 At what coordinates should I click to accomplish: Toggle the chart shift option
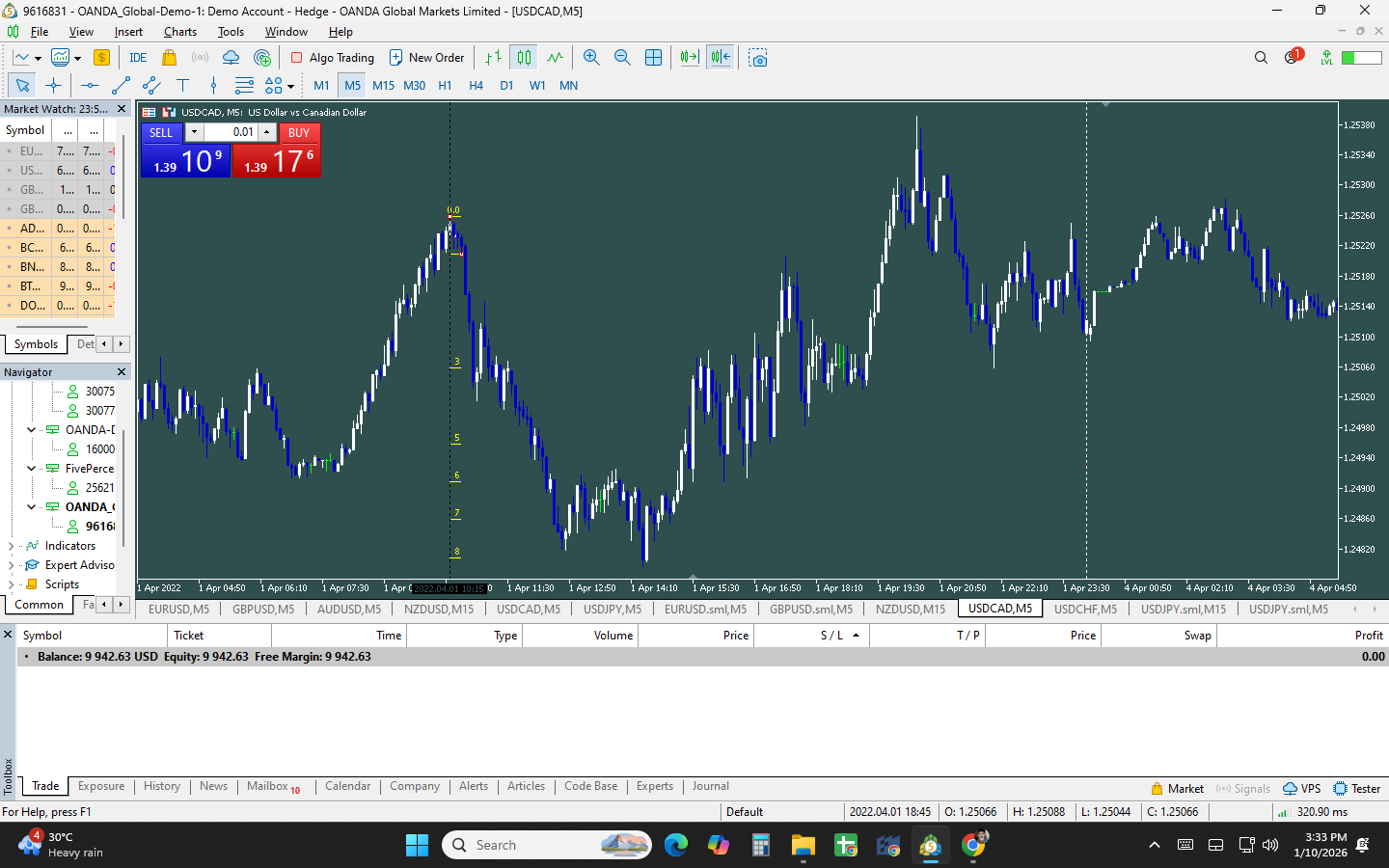tap(721, 58)
